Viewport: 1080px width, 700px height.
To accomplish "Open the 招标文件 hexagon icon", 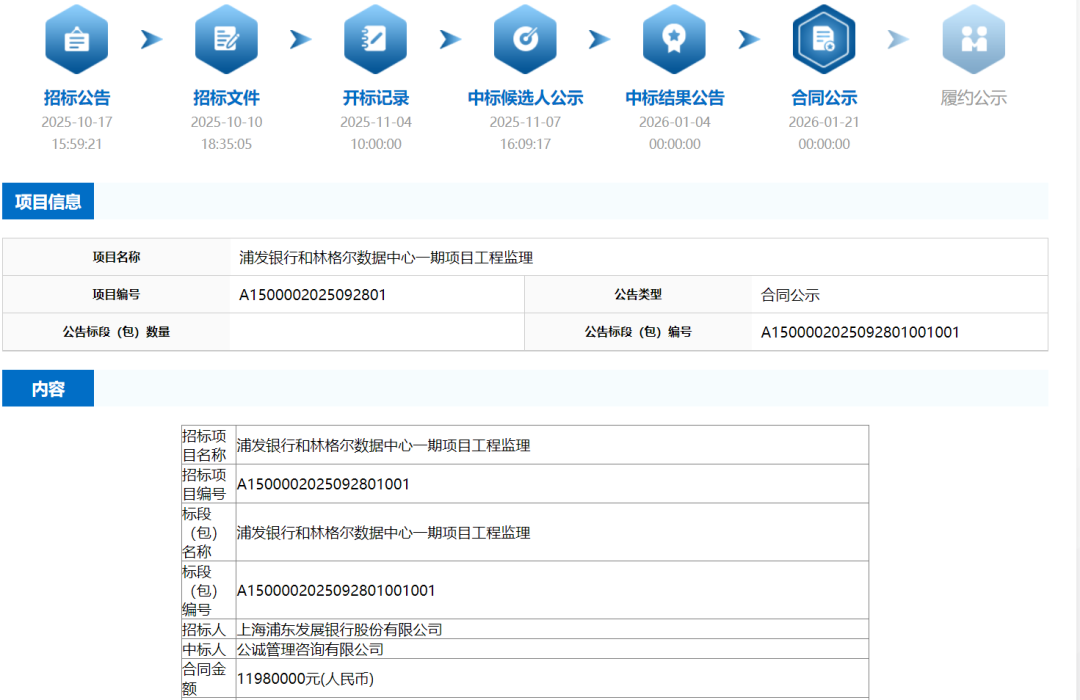I will (226, 39).
